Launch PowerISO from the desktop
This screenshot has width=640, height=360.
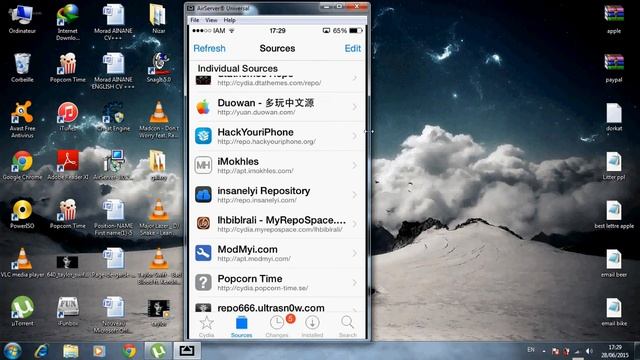[22, 214]
